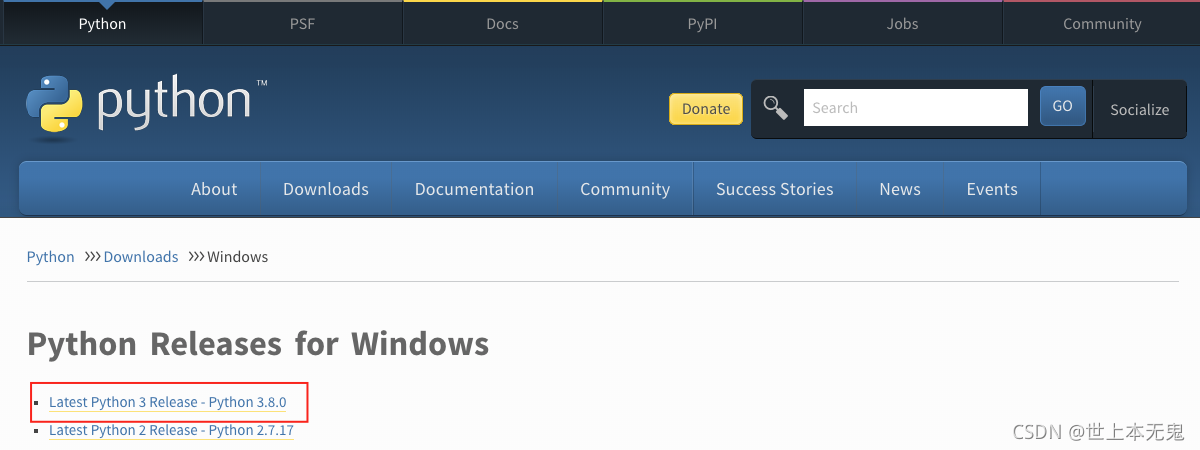Image resolution: width=1200 pixels, height=450 pixels.
Task: Open the News navigation menu
Action: 900,189
